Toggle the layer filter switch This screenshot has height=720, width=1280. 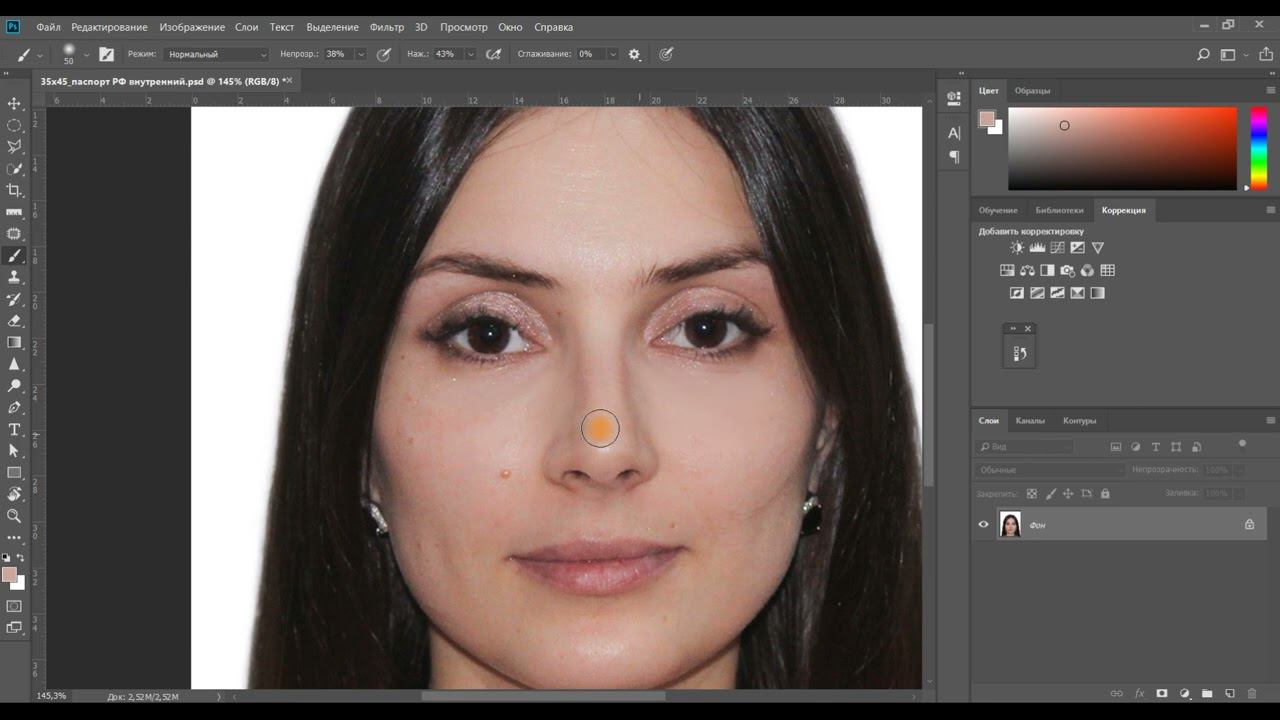pyautogui.click(x=1243, y=443)
